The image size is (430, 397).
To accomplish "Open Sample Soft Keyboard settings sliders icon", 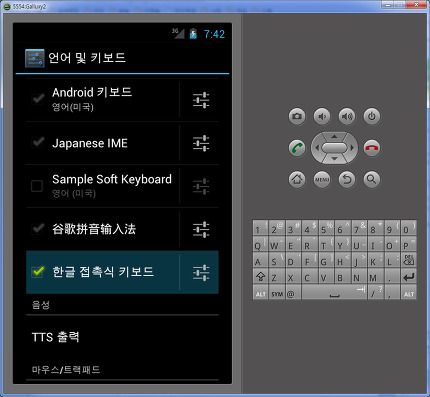I will [201, 186].
